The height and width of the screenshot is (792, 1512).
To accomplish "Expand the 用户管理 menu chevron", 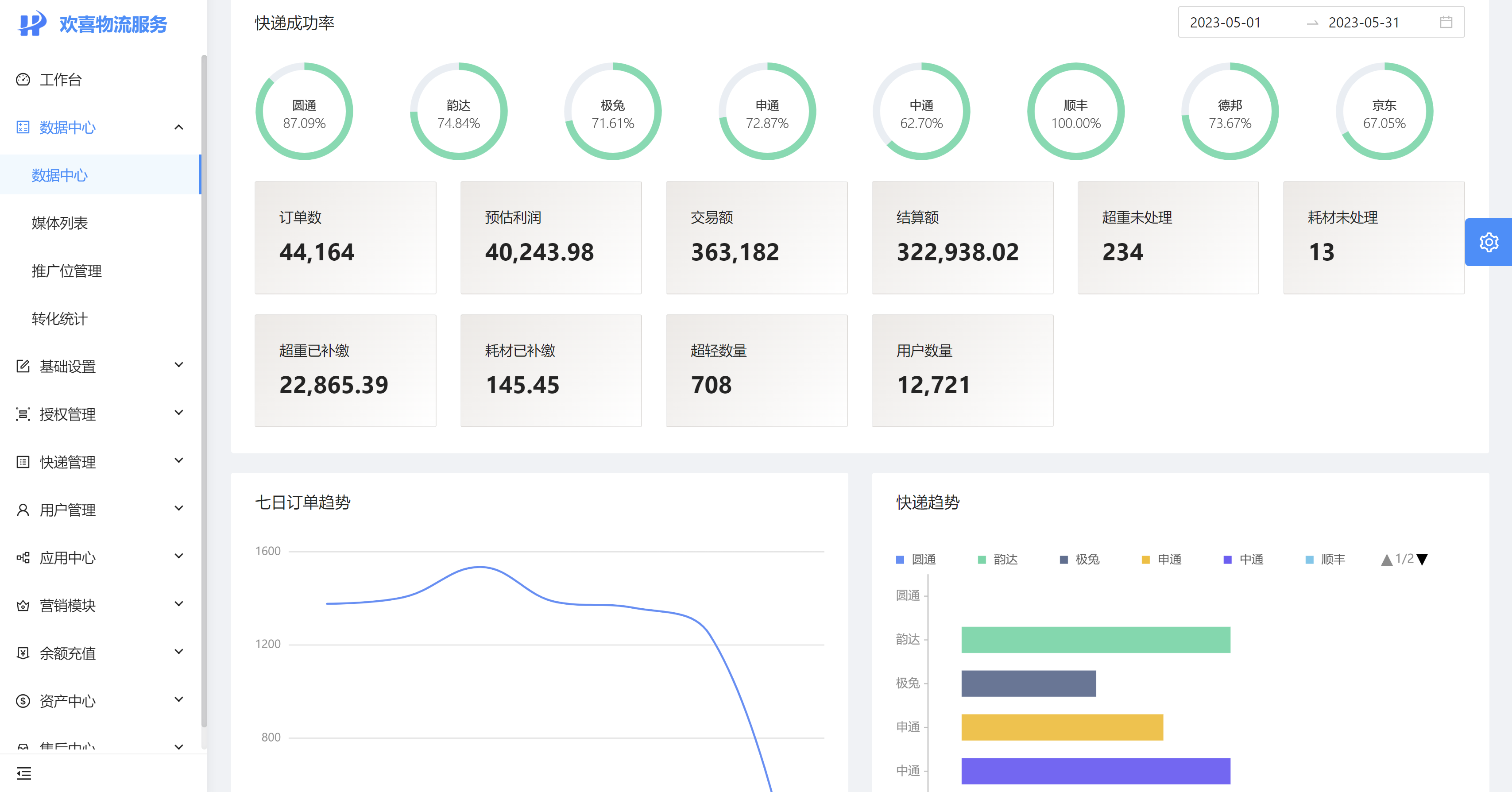I will tap(179, 508).
